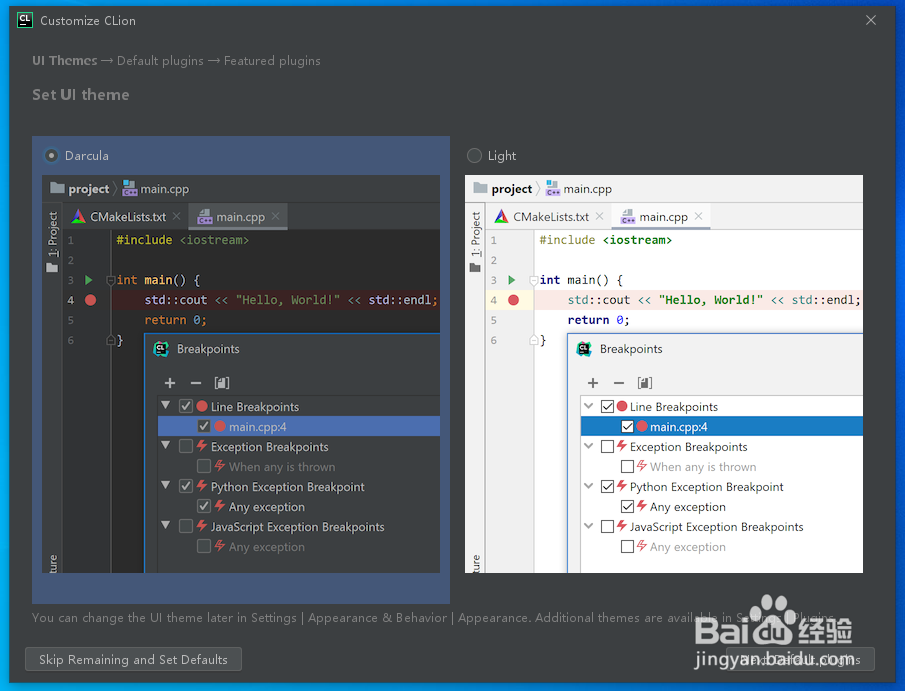This screenshot has height=691, width=905.
Task: Close CMakeLists.txt tab in Darcula preview
Action: pos(177,216)
